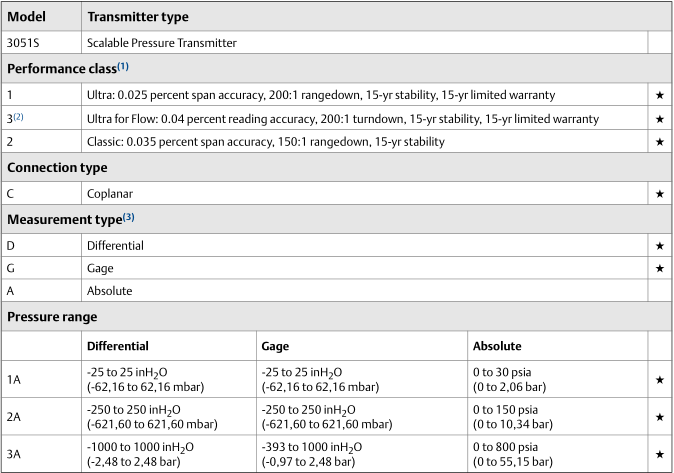674x473 pixels.
Task: Select the 3051S model code cell
Action: pos(26,43)
